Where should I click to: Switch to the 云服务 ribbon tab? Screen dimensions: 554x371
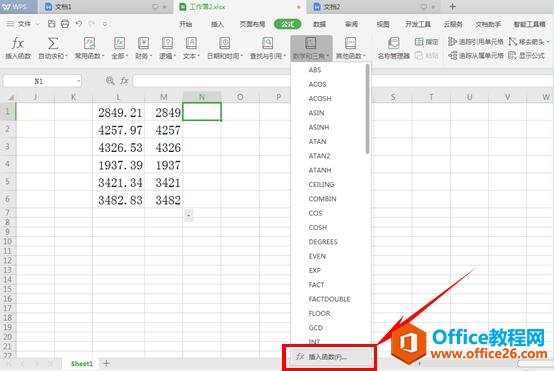453,24
